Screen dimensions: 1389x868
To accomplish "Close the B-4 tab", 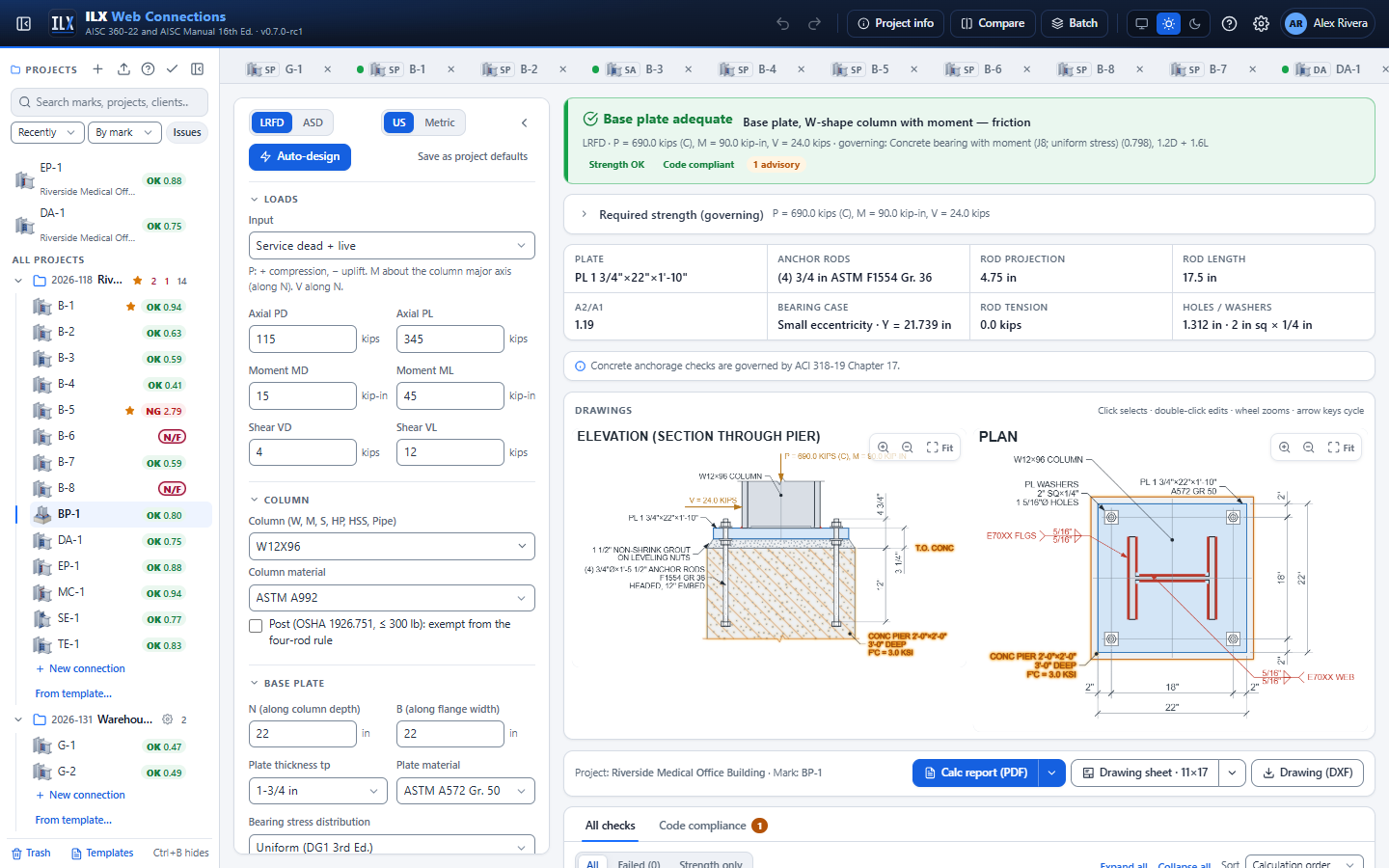I will pyautogui.click(x=802, y=69).
